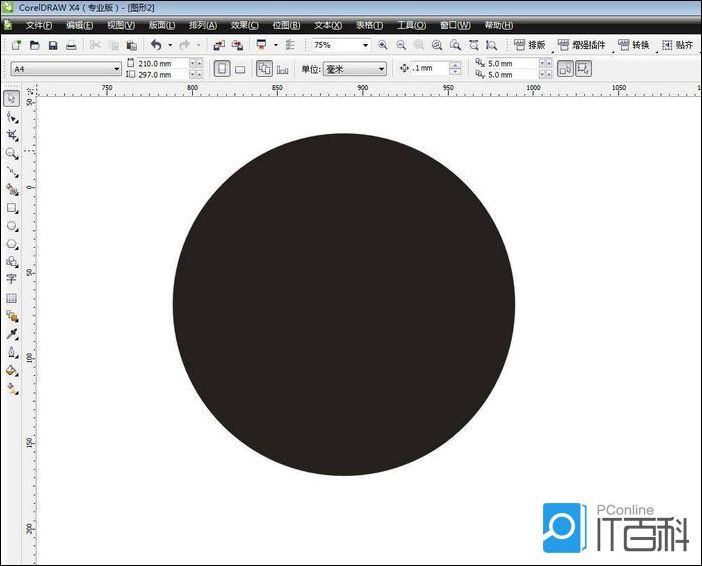Select the Zoom tool in toolbox

pos(12,153)
